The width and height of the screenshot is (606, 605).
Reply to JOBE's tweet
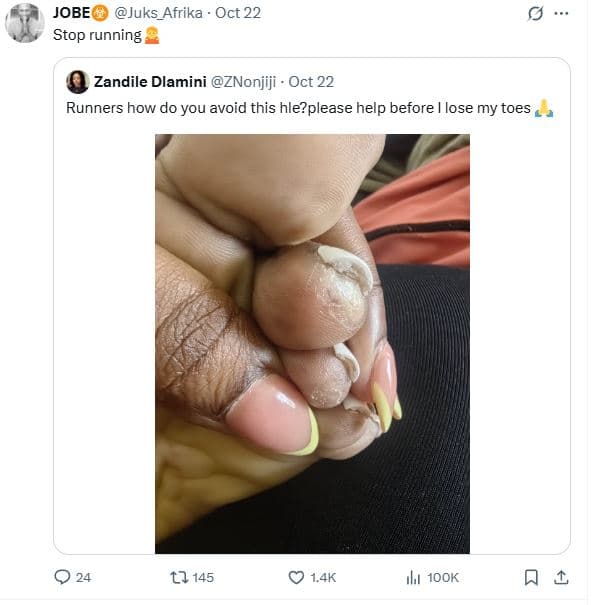63,577
